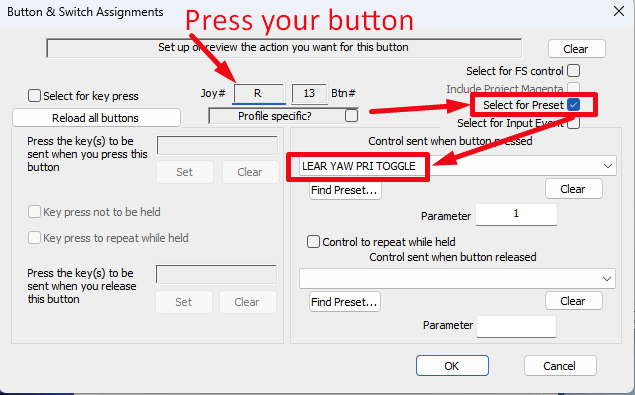Click the Parameter field containing 1
Image resolution: width=635 pixels, height=395 pixels.
coord(516,214)
